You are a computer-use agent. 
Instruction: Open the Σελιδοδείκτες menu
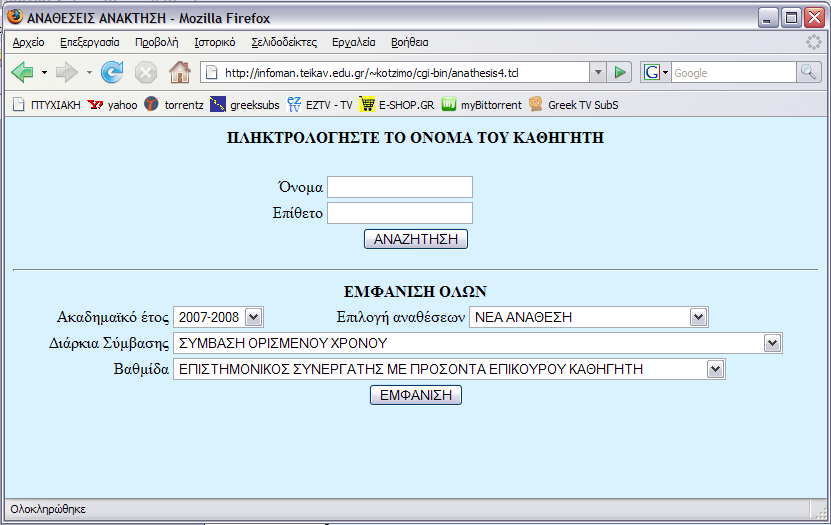pos(284,42)
